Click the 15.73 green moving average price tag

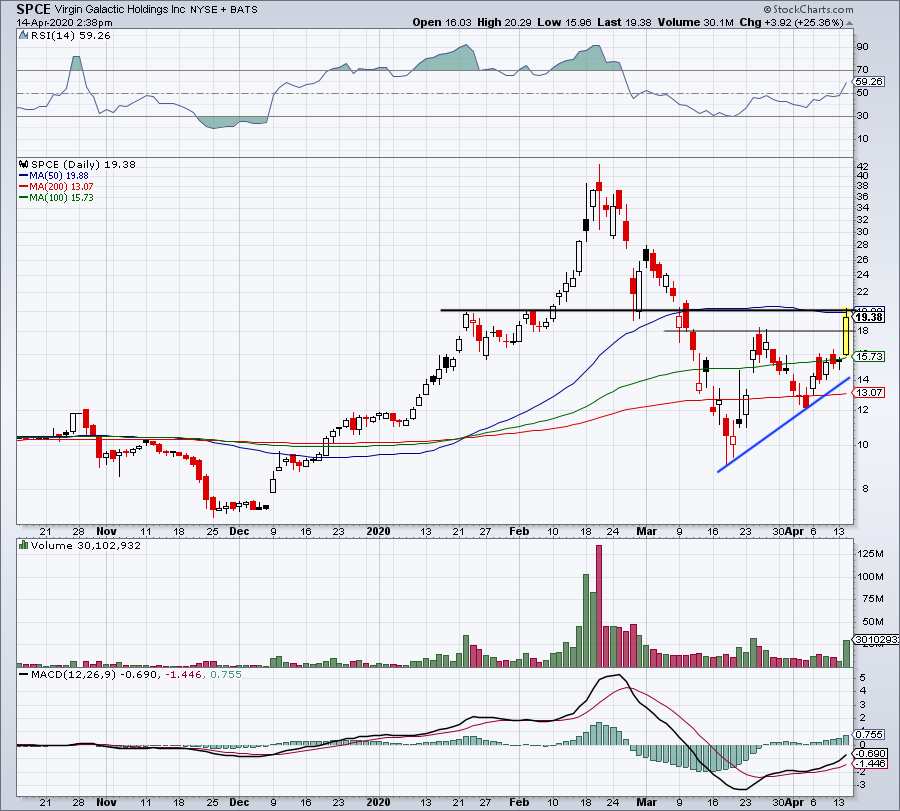[x=869, y=356]
